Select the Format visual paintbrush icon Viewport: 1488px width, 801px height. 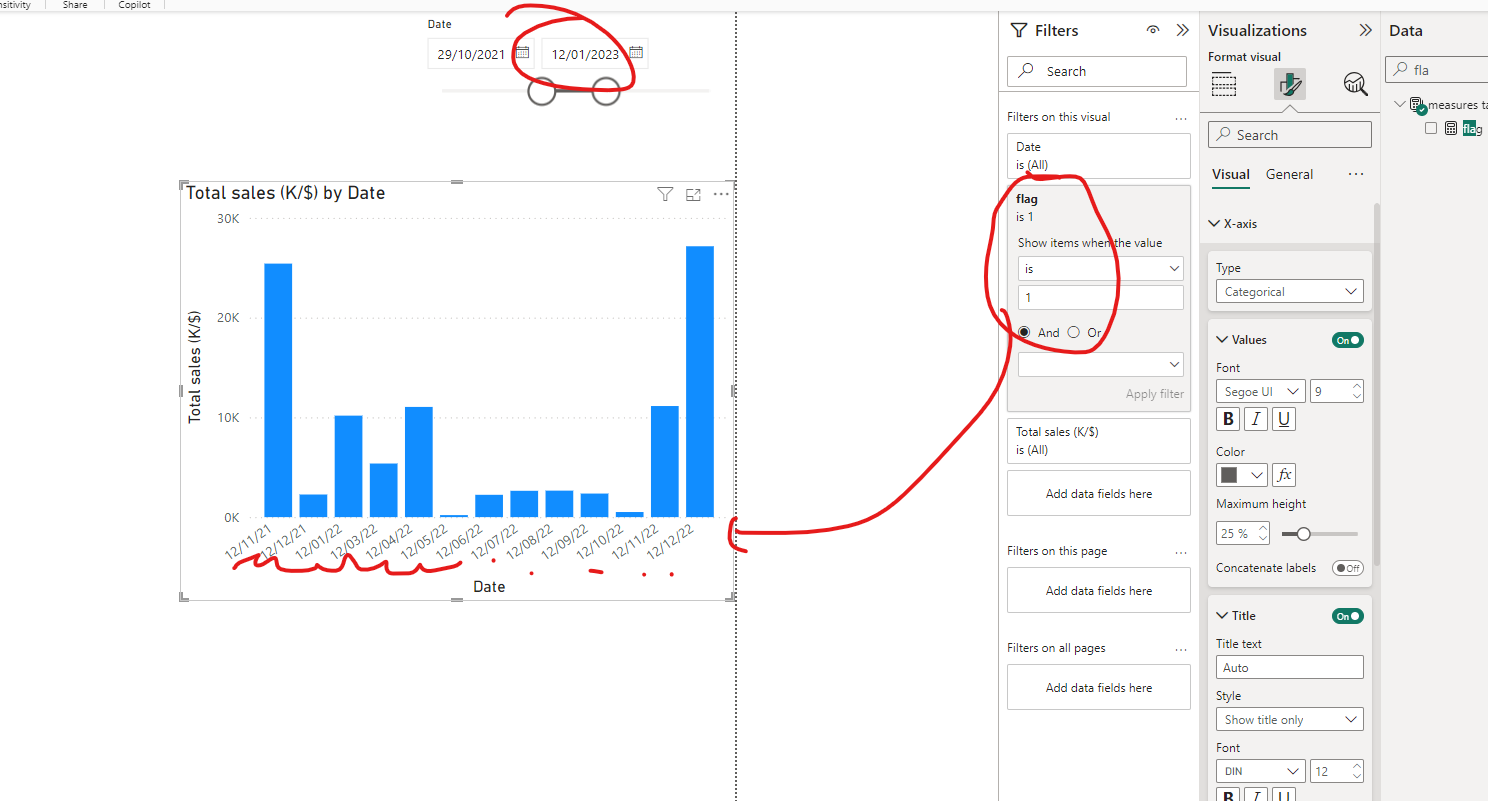(x=1290, y=84)
